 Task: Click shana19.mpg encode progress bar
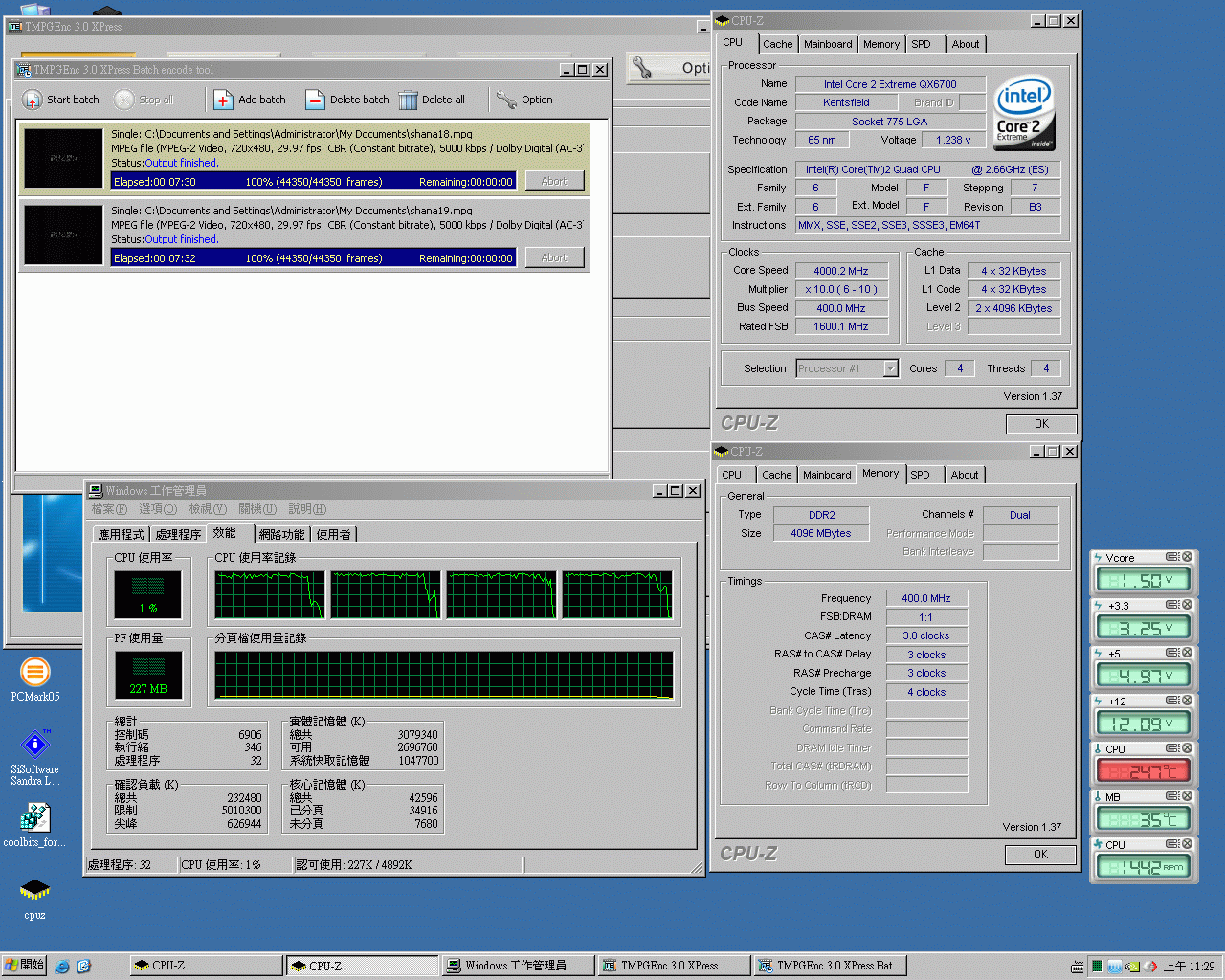[x=314, y=257]
